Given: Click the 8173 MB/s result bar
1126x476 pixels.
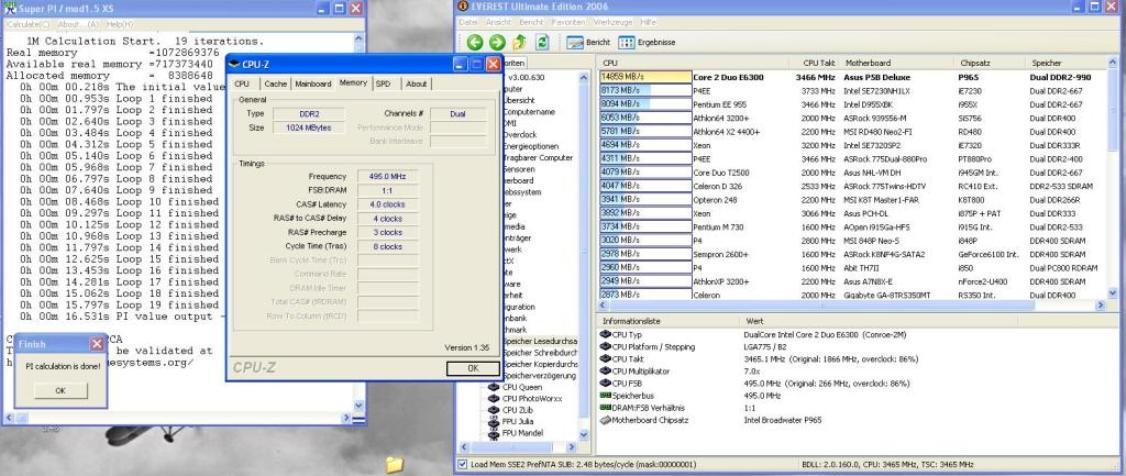Looking at the screenshot, I should click(x=646, y=90).
